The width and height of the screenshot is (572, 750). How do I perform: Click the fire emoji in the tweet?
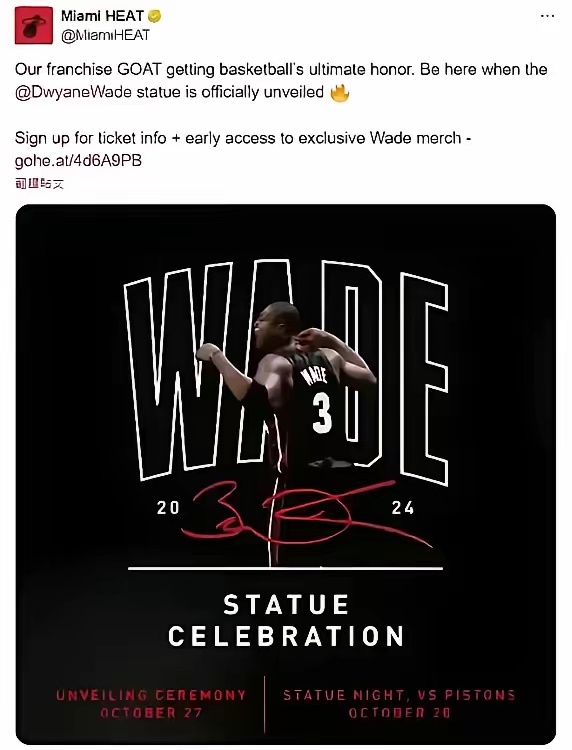coord(340,93)
